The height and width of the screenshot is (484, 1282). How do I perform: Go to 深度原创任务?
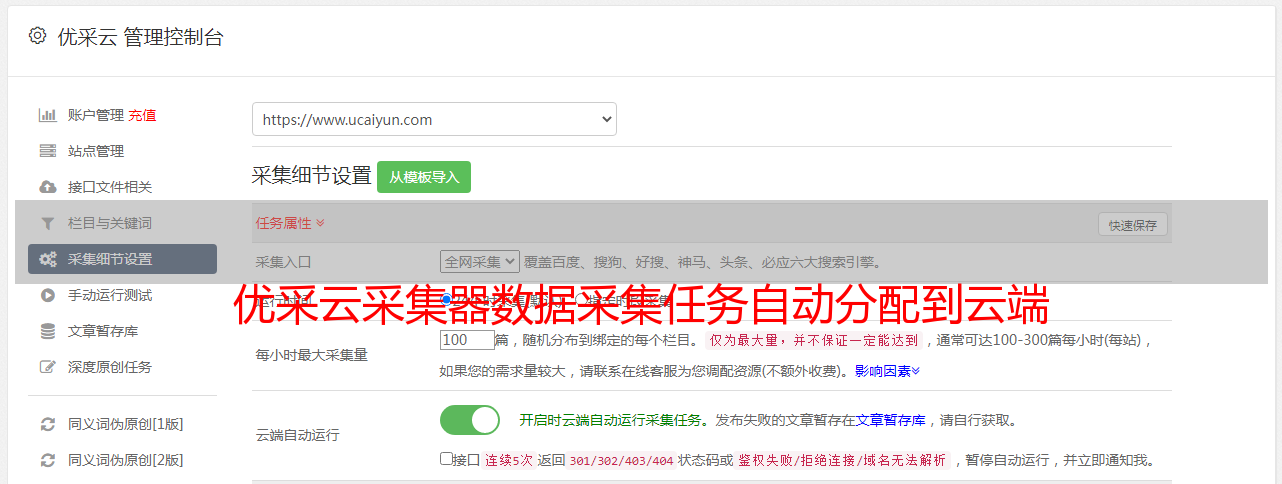point(110,367)
